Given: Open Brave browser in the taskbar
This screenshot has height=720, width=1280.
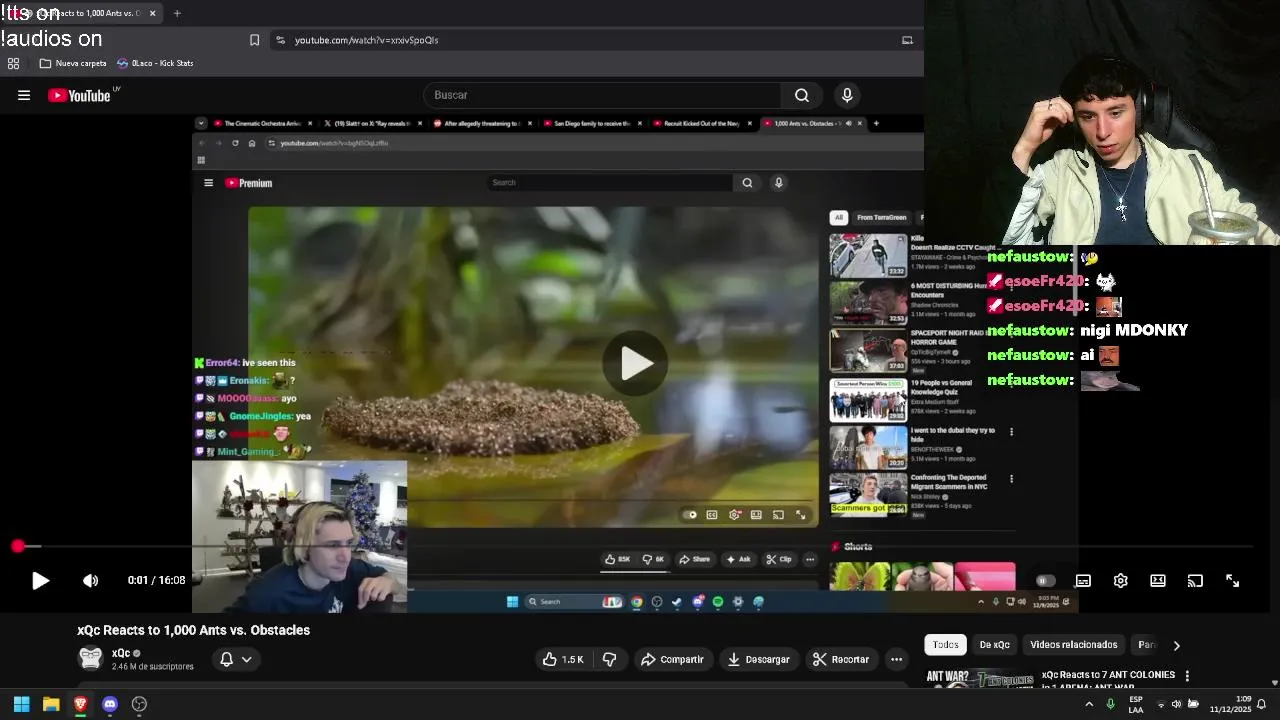Looking at the screenshot, I should click(81, 704).
